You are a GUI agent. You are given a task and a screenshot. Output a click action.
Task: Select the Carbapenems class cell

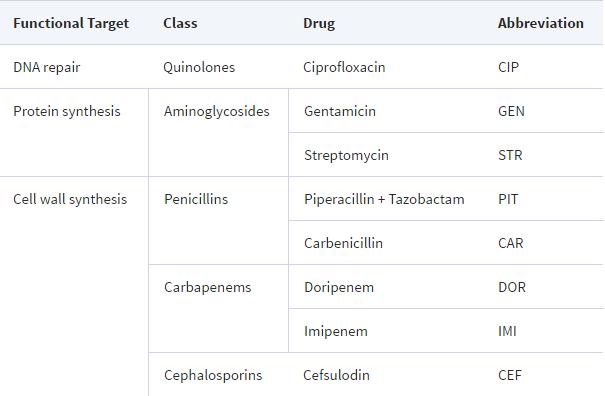tap(207, 287)
